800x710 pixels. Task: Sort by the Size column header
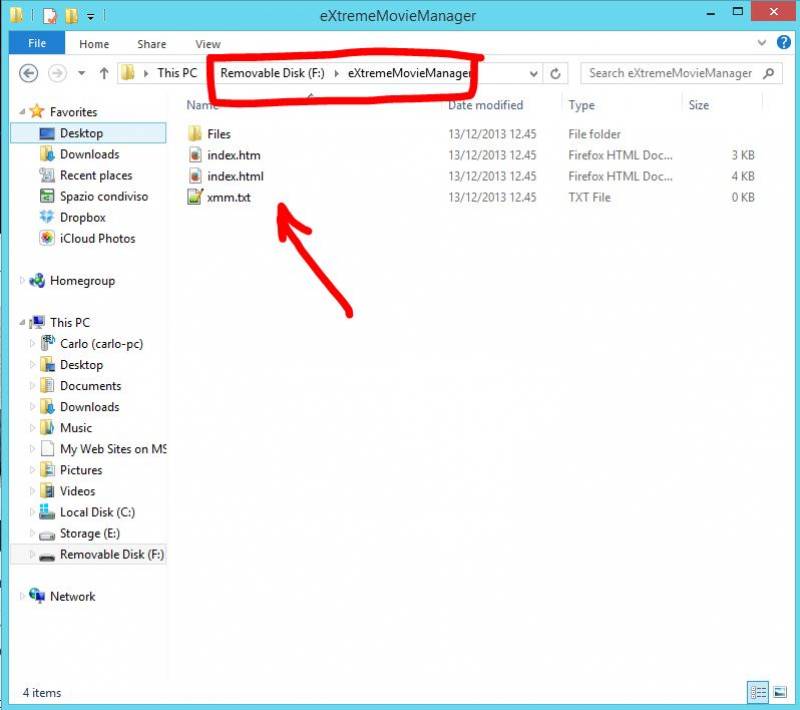698,105
